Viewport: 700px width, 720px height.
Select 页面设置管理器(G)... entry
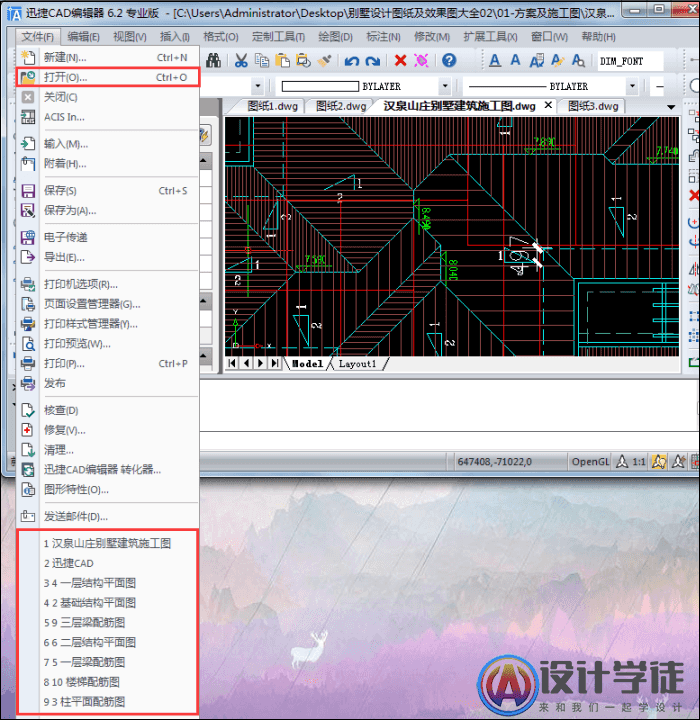pos(108,304)
